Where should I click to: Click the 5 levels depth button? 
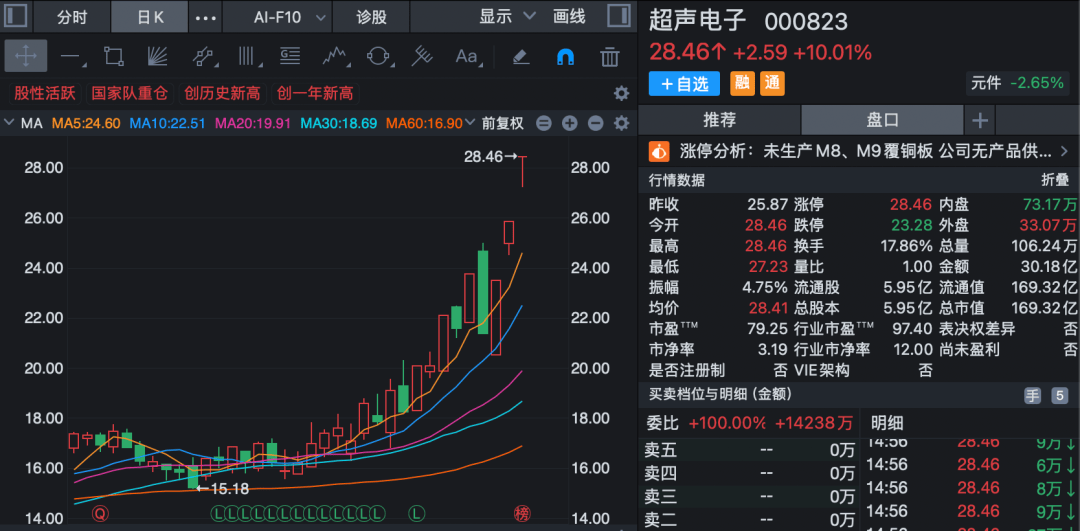[x=1059, y=396]
